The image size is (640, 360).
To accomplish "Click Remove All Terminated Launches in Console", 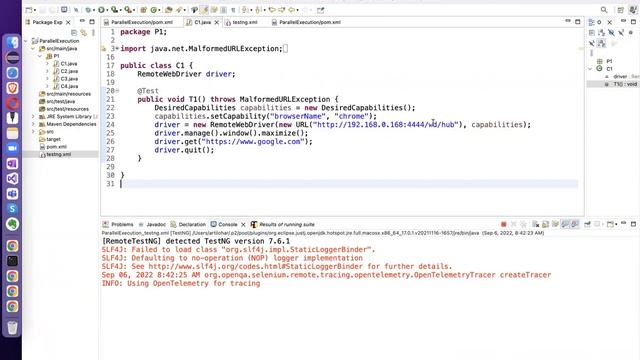I will 524,224.
